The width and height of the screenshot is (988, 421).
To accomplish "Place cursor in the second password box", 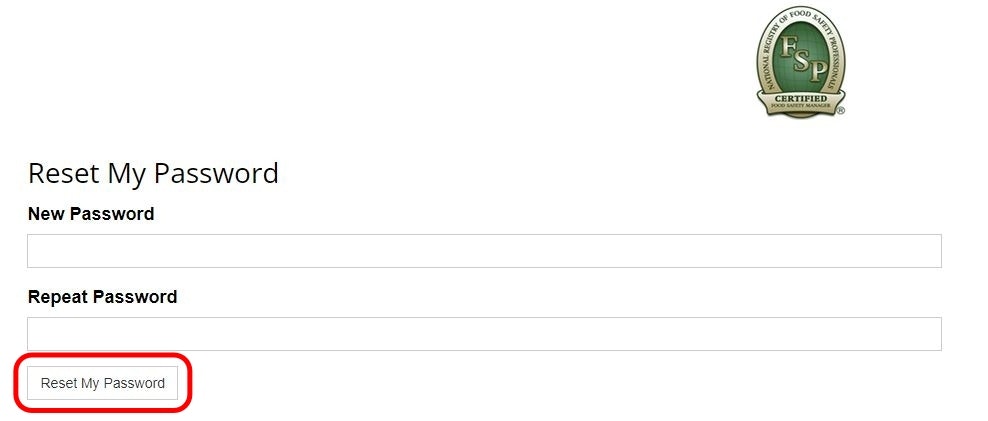I will 484,334.
